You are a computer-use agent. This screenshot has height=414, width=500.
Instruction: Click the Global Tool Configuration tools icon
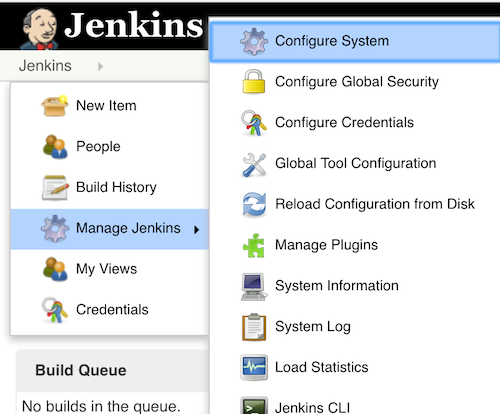pos(254,165)
